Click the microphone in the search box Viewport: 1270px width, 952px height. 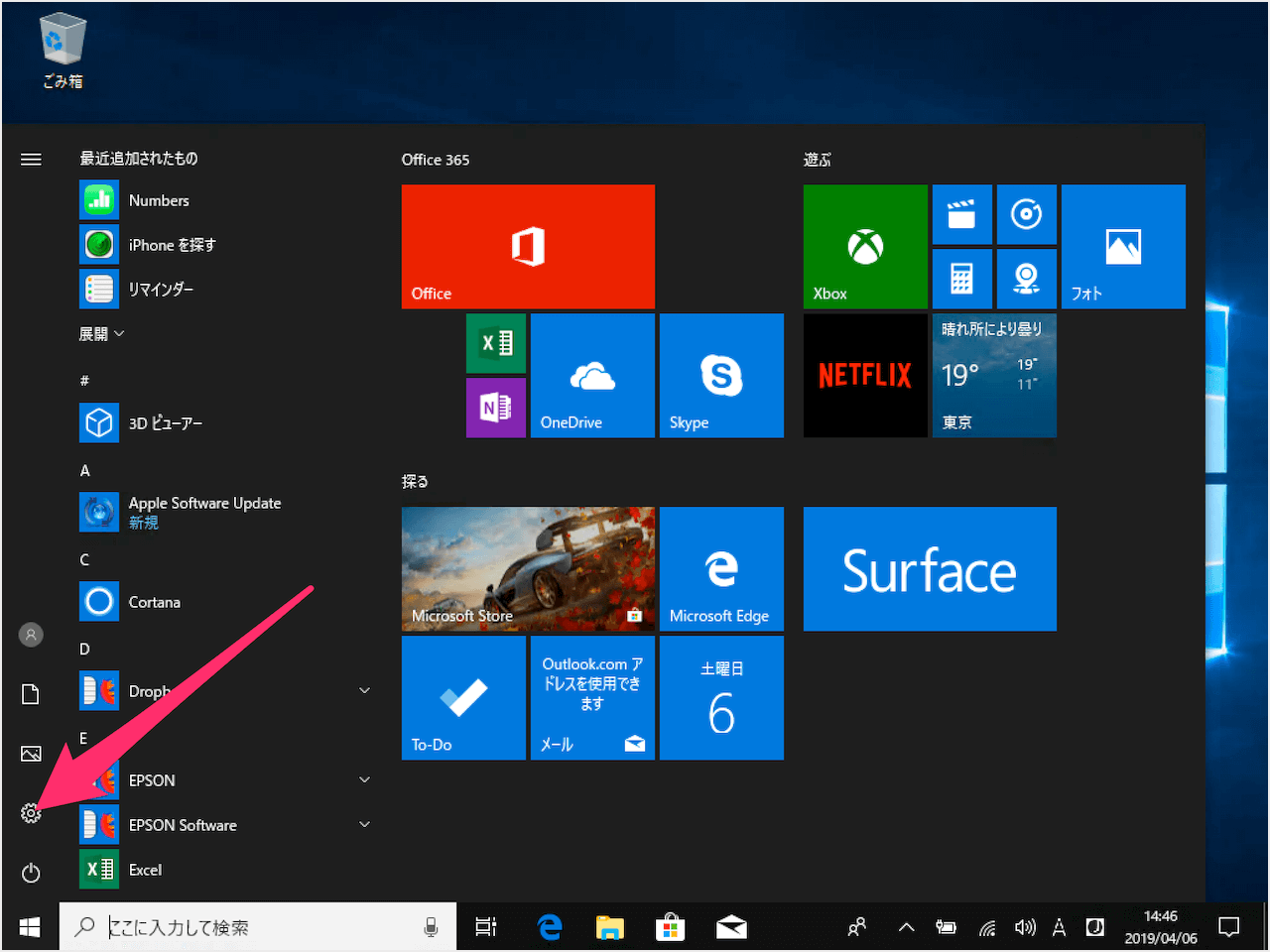coord(431,927)
